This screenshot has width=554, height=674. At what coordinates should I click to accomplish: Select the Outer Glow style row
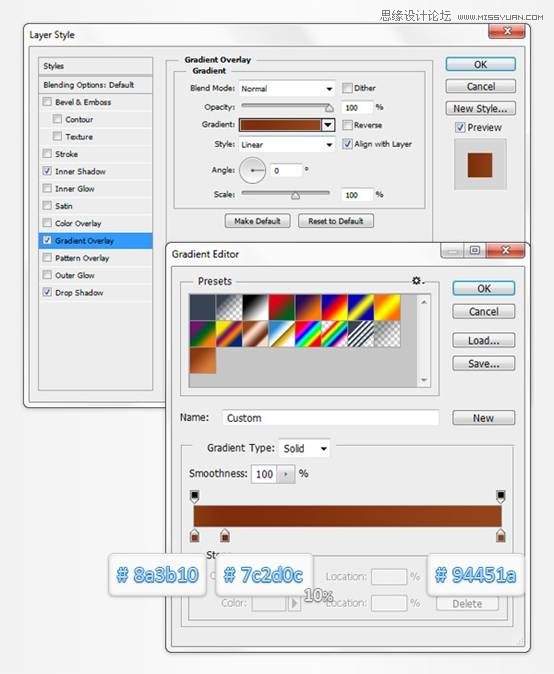pyautogui.click(x=95, y=275)
